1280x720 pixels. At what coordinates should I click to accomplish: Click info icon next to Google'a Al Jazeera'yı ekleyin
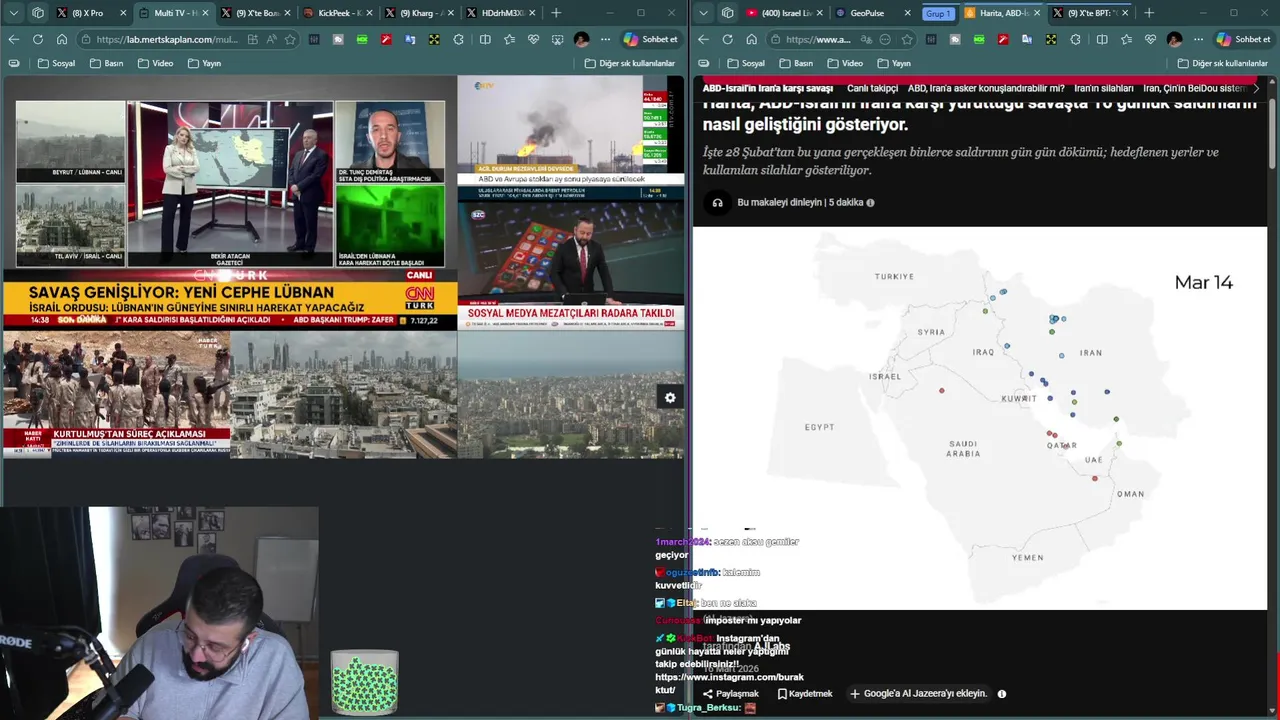[1001, 694]
